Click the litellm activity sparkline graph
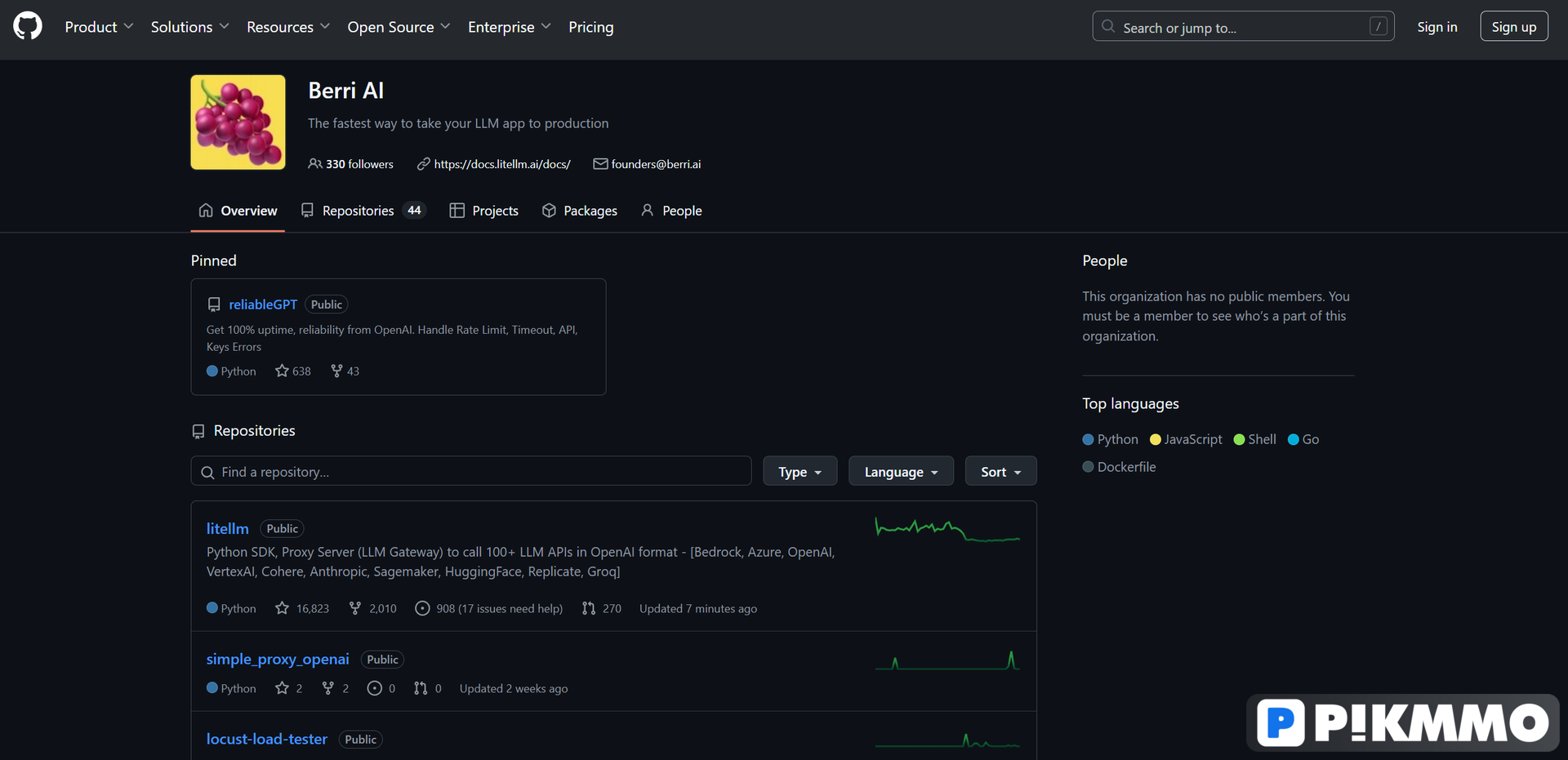The width and height of the screenshot is (1568, 760). pos(947,529)
